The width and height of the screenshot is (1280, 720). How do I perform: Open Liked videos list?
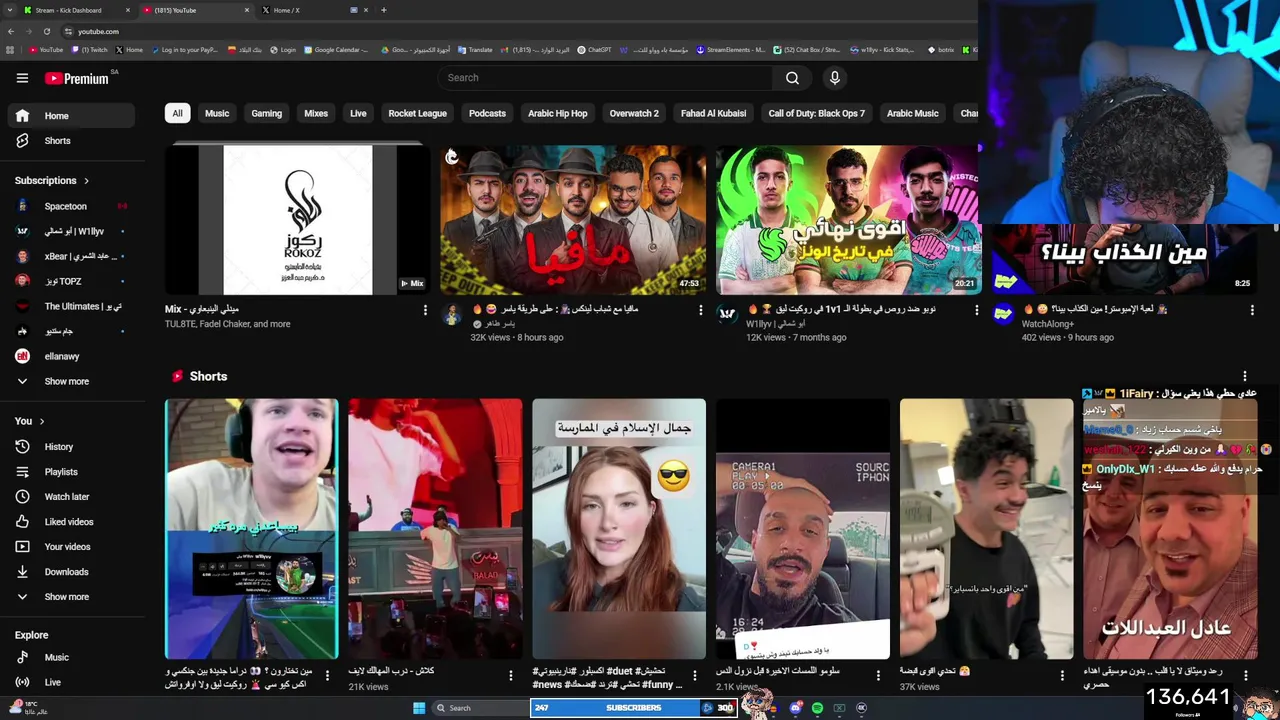pos(70,522)
